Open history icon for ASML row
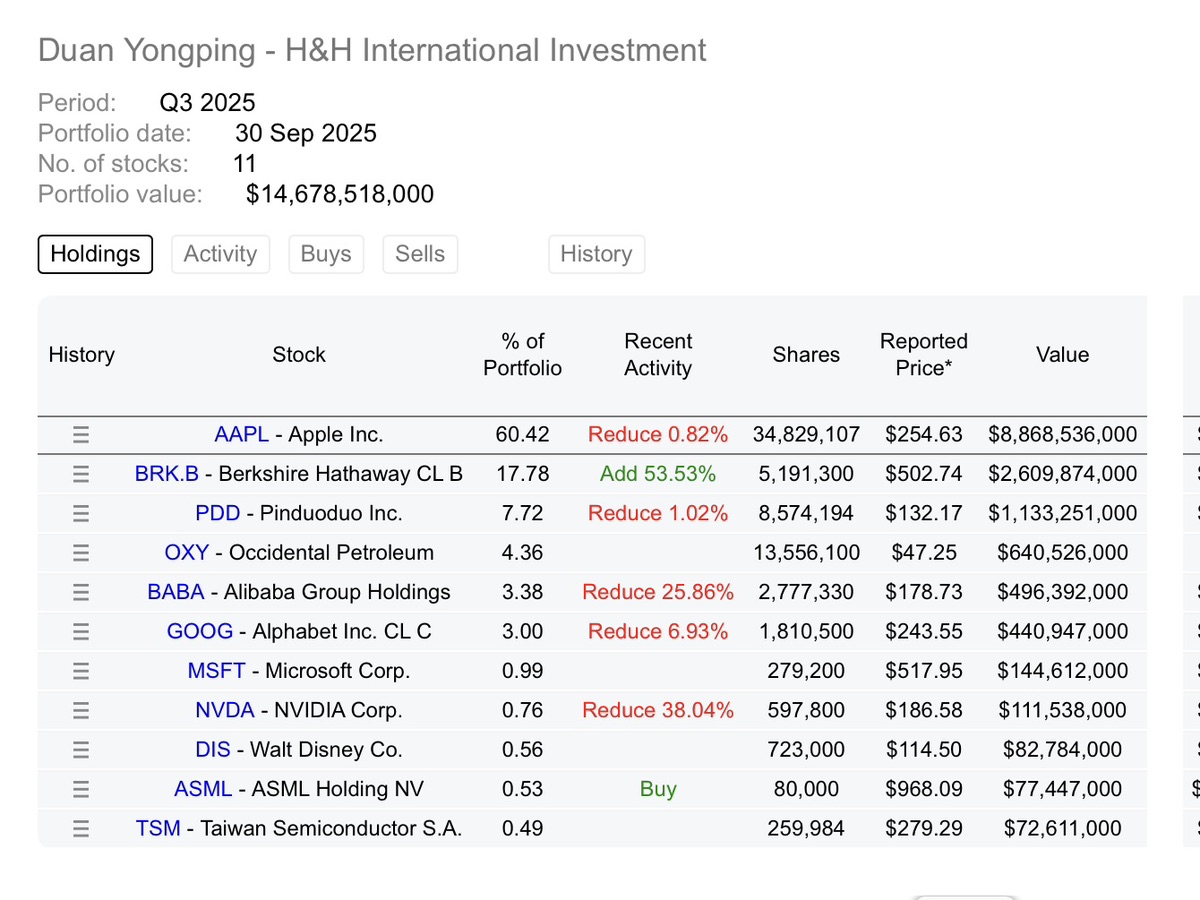 81,790
